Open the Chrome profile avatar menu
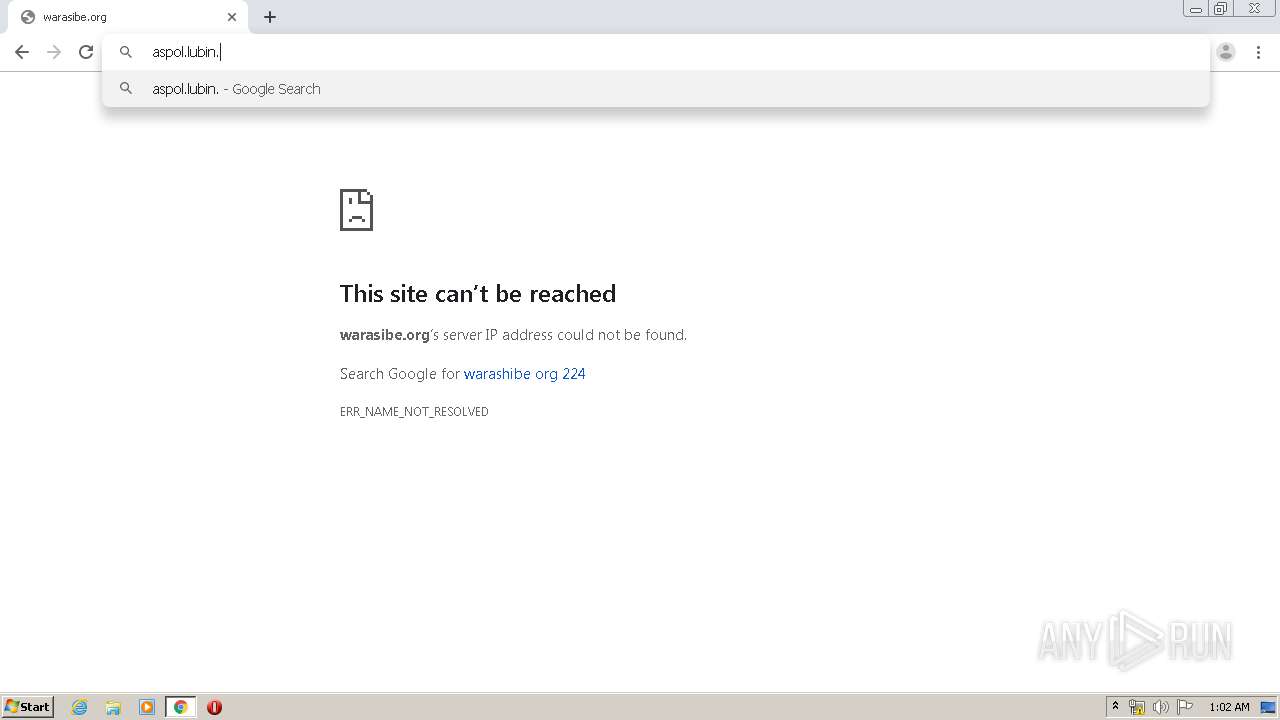This screenshot has width=1280, height=720. tap(1226, 52)
